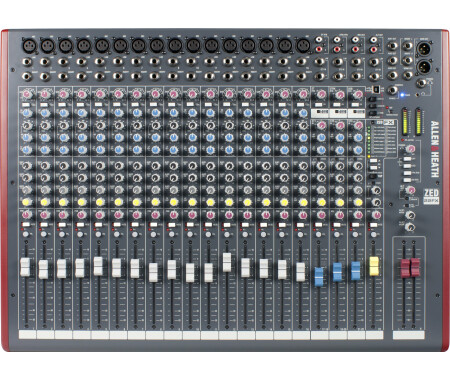
Task: Click the channel 1 pink pan knob
Action: (x=26, y=215)
